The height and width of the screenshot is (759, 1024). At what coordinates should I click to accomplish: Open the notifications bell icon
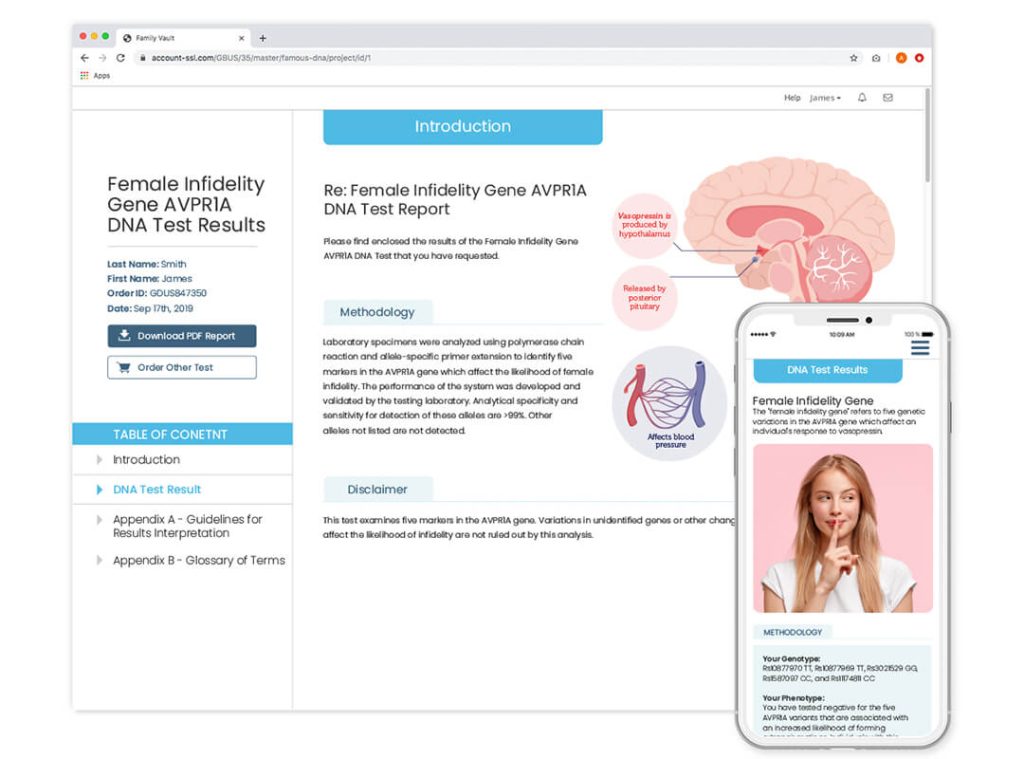click(862, 97)
